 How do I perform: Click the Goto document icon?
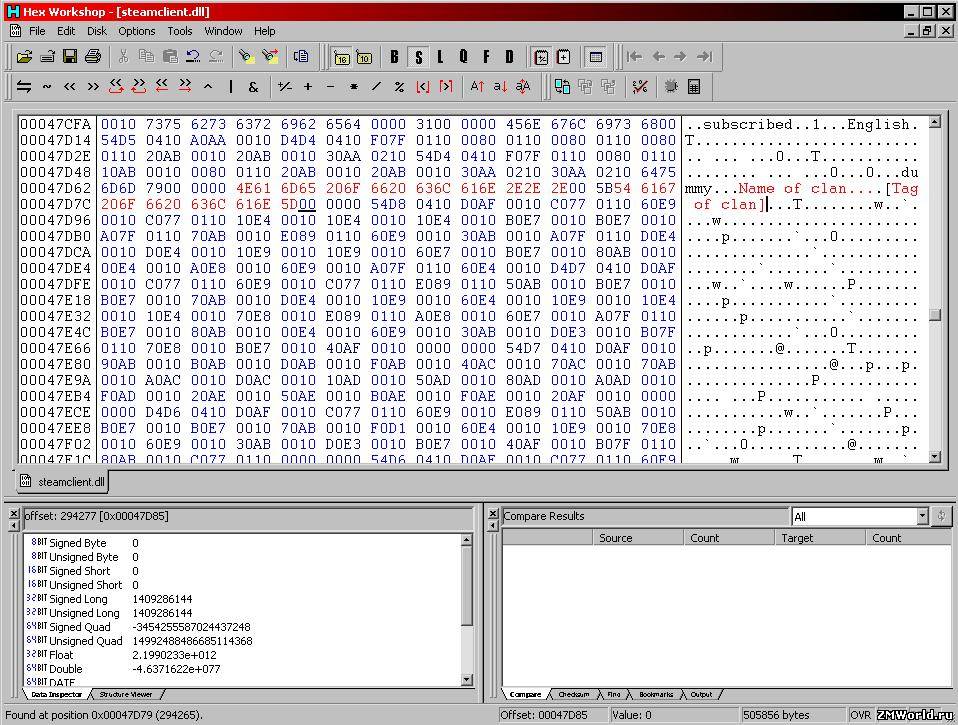[301, 57]
